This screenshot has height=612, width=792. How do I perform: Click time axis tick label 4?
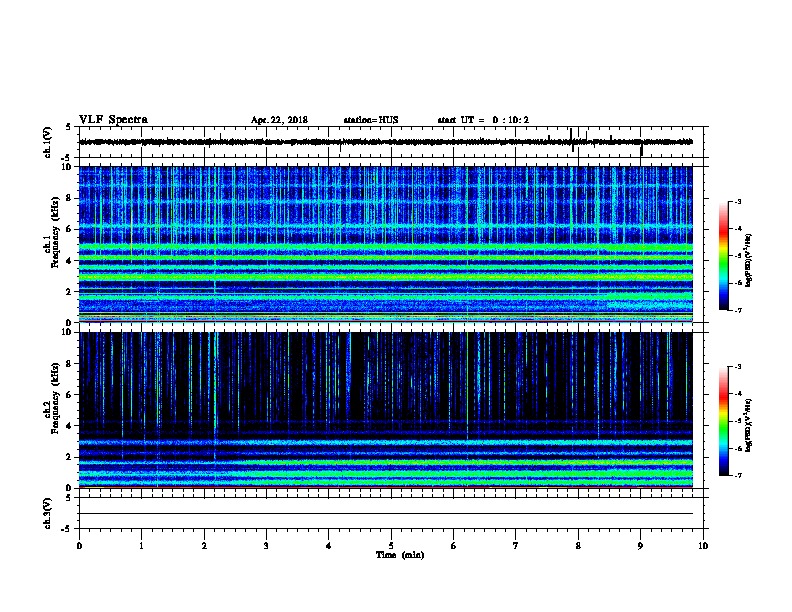coord(329,545)
